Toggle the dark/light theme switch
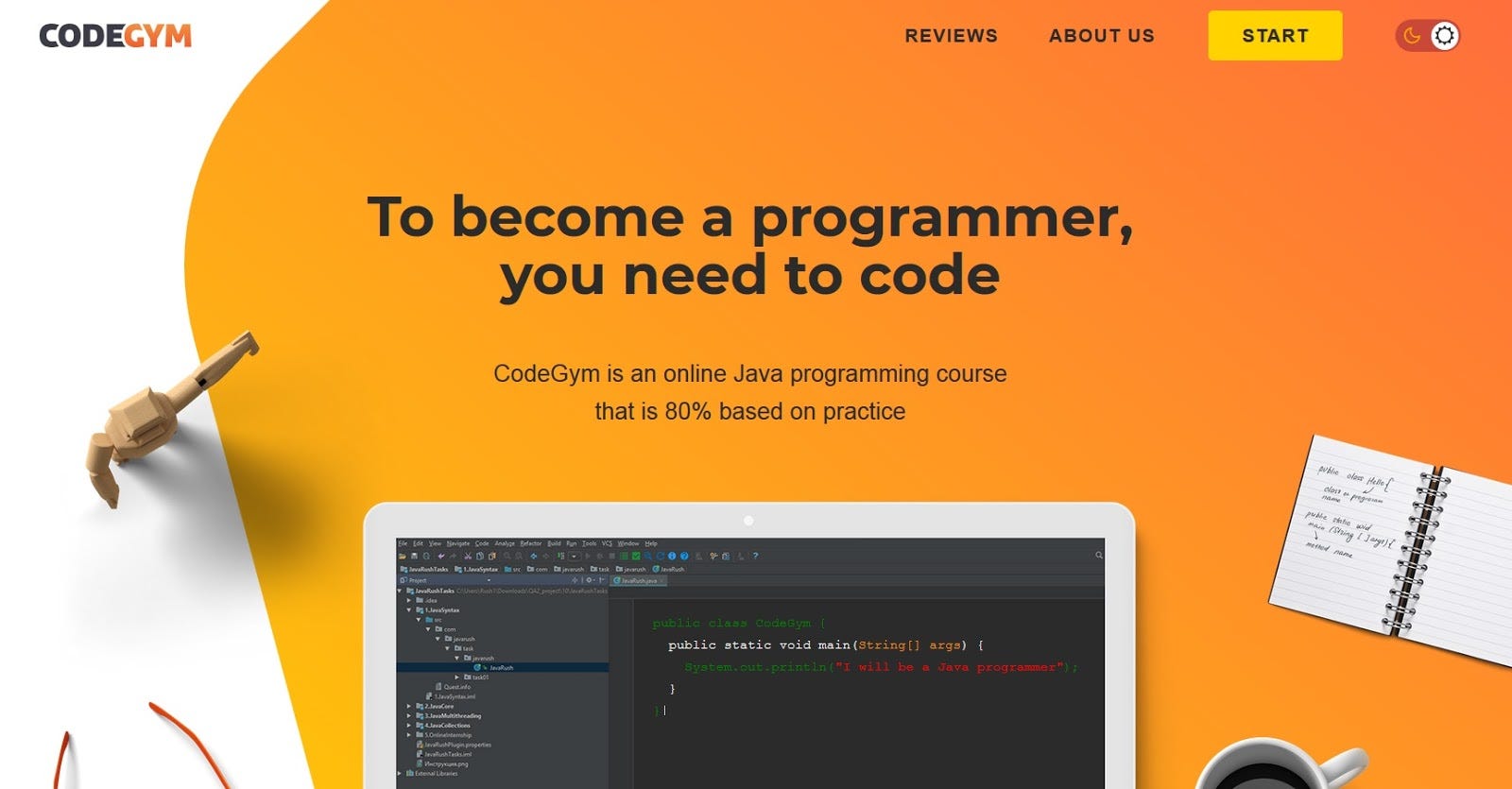 pos(1428,36)
